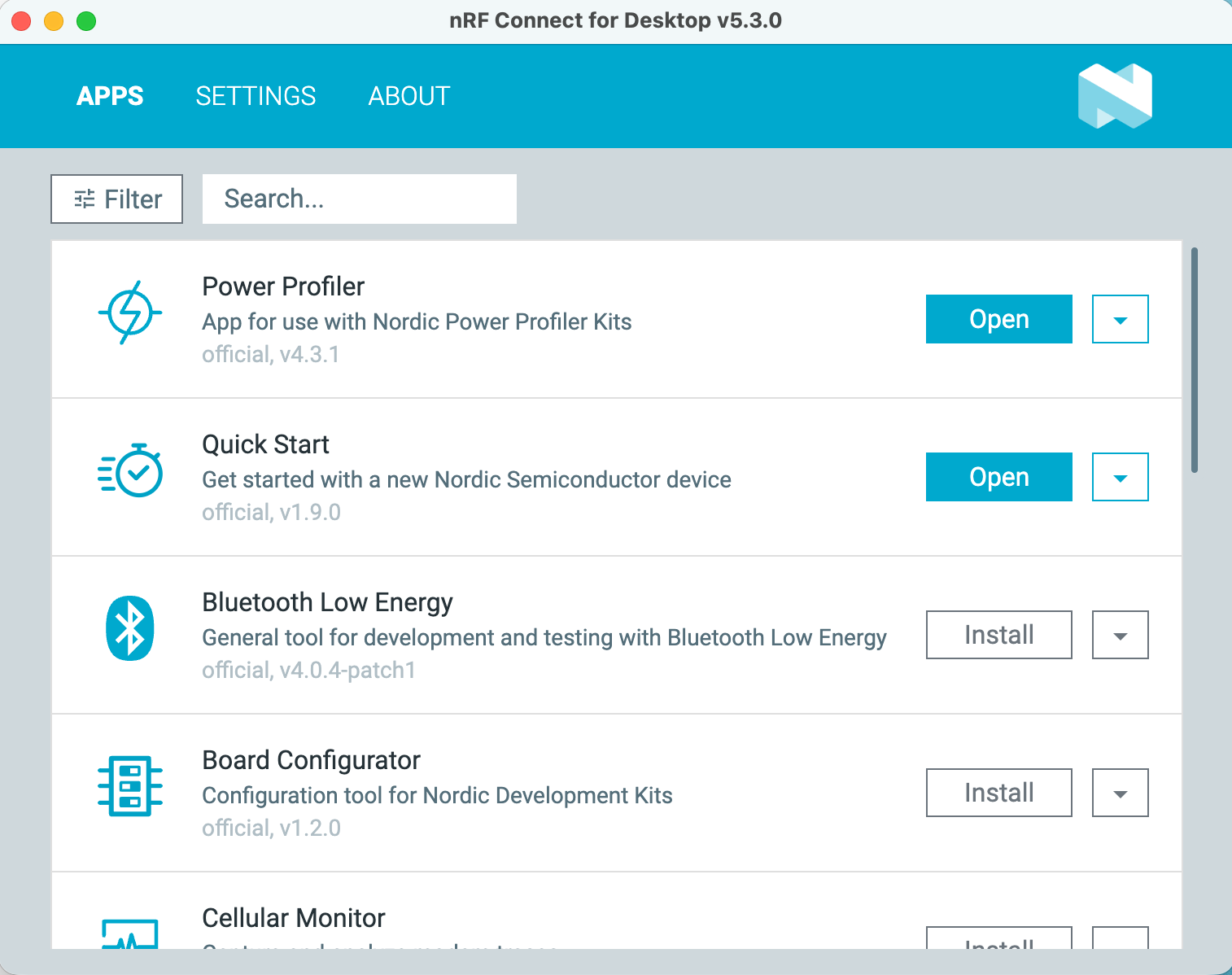The height and width of the screenshot is (975, 1232).
Task: Go to the ABOUT tab
Action: (x=409, y=96)
